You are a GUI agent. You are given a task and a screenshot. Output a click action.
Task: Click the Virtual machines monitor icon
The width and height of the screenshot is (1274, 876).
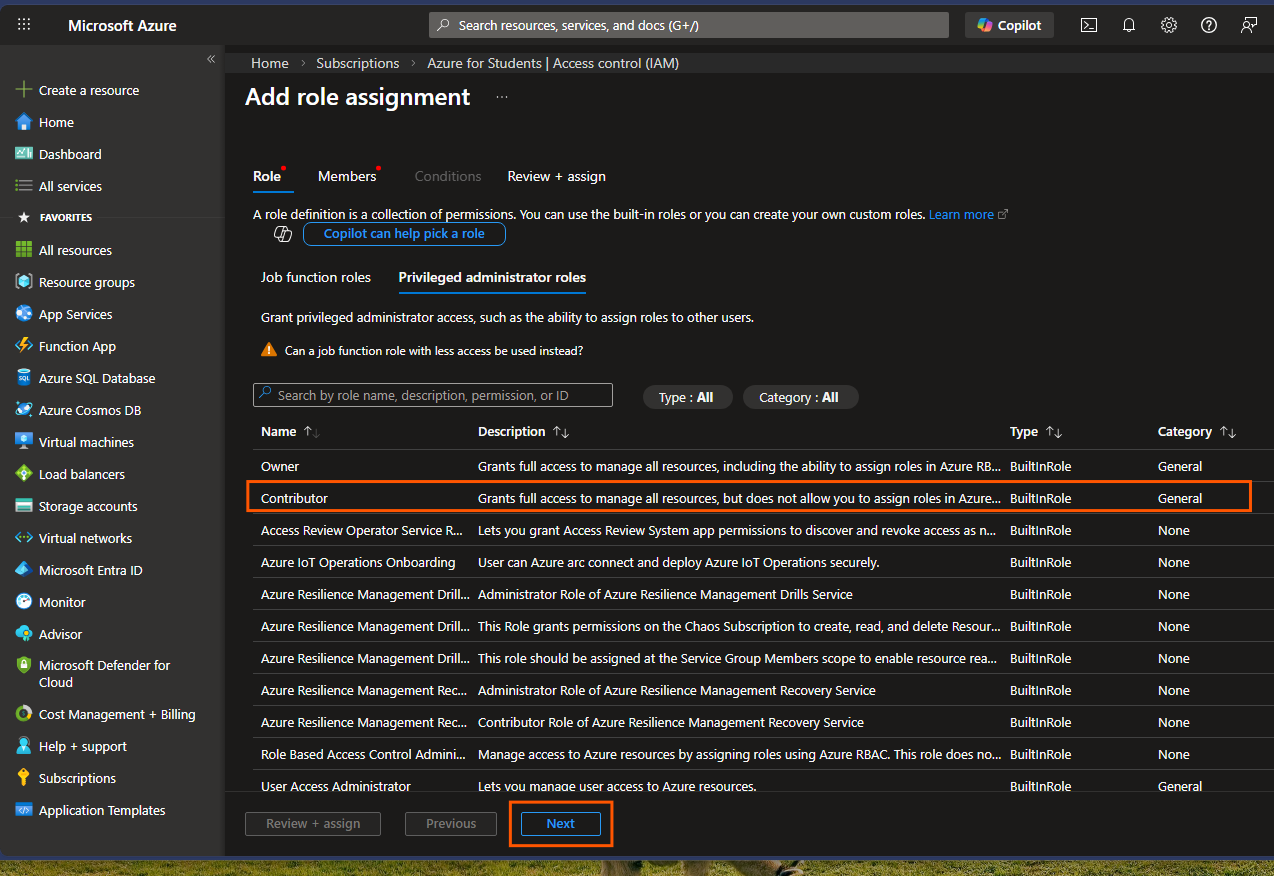[x=24, y=442]
